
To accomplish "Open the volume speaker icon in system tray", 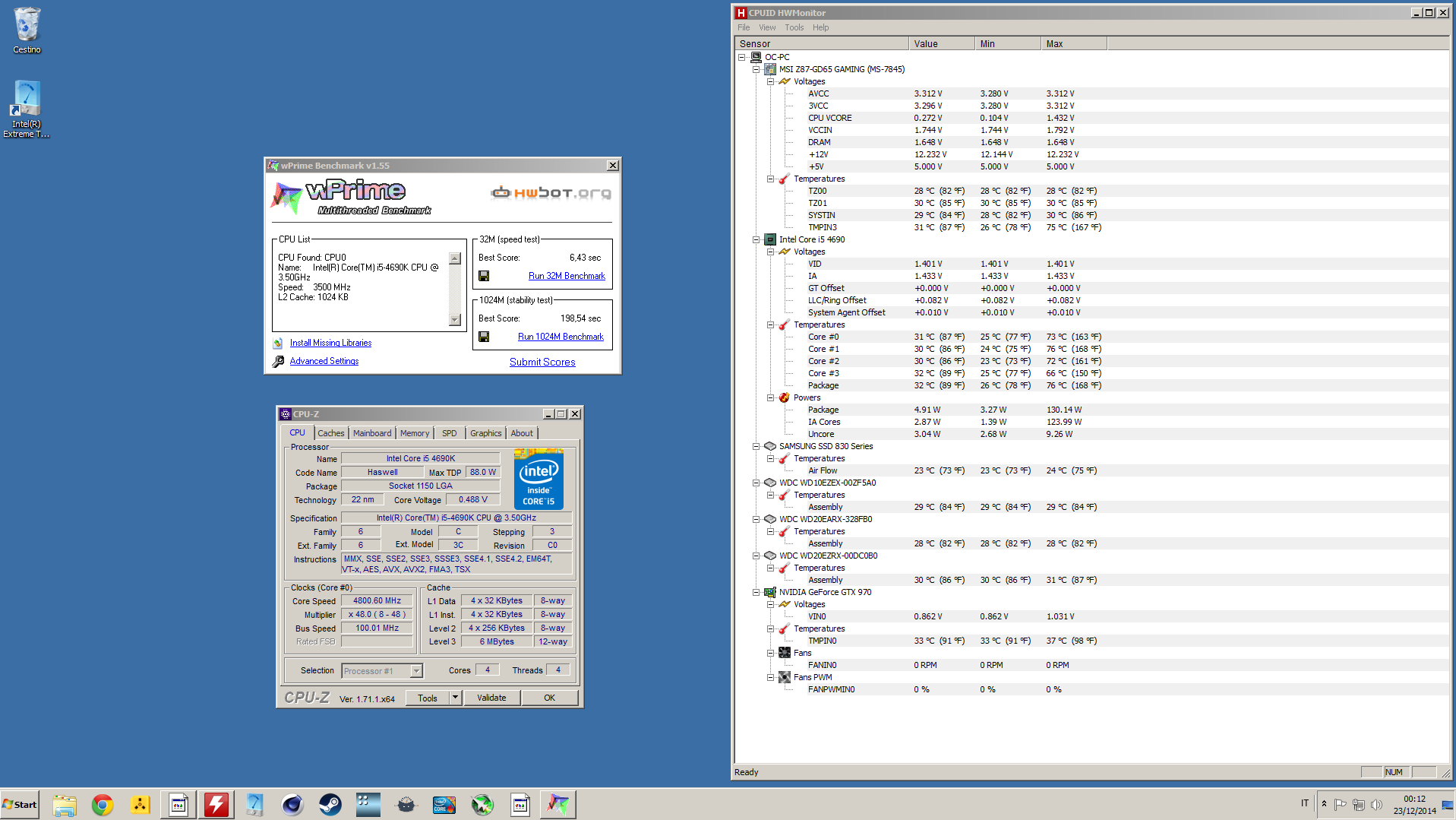I will point(1376,805).
